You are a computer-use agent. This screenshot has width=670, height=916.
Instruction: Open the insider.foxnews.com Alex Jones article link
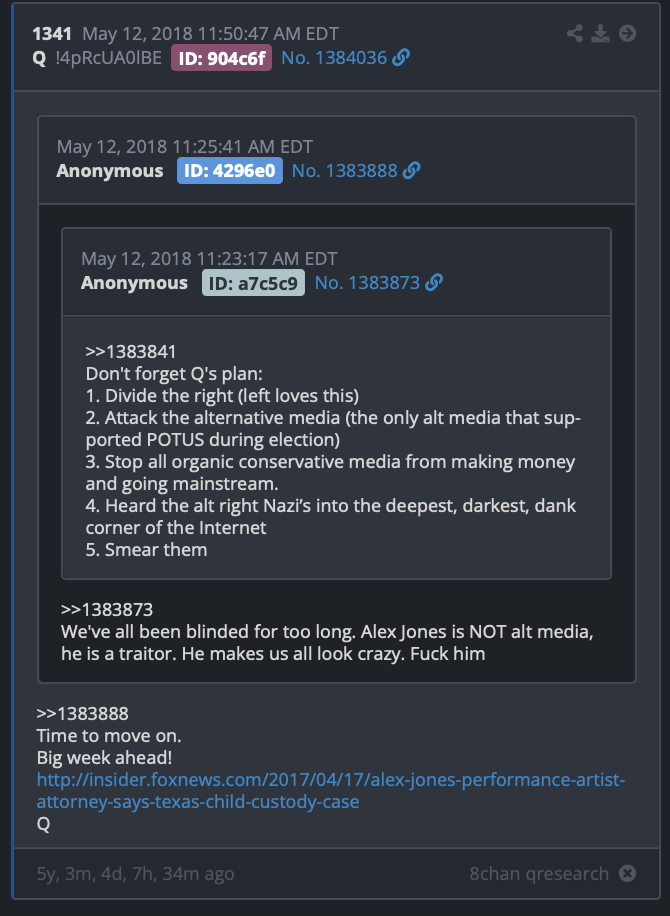pos(331,790)
